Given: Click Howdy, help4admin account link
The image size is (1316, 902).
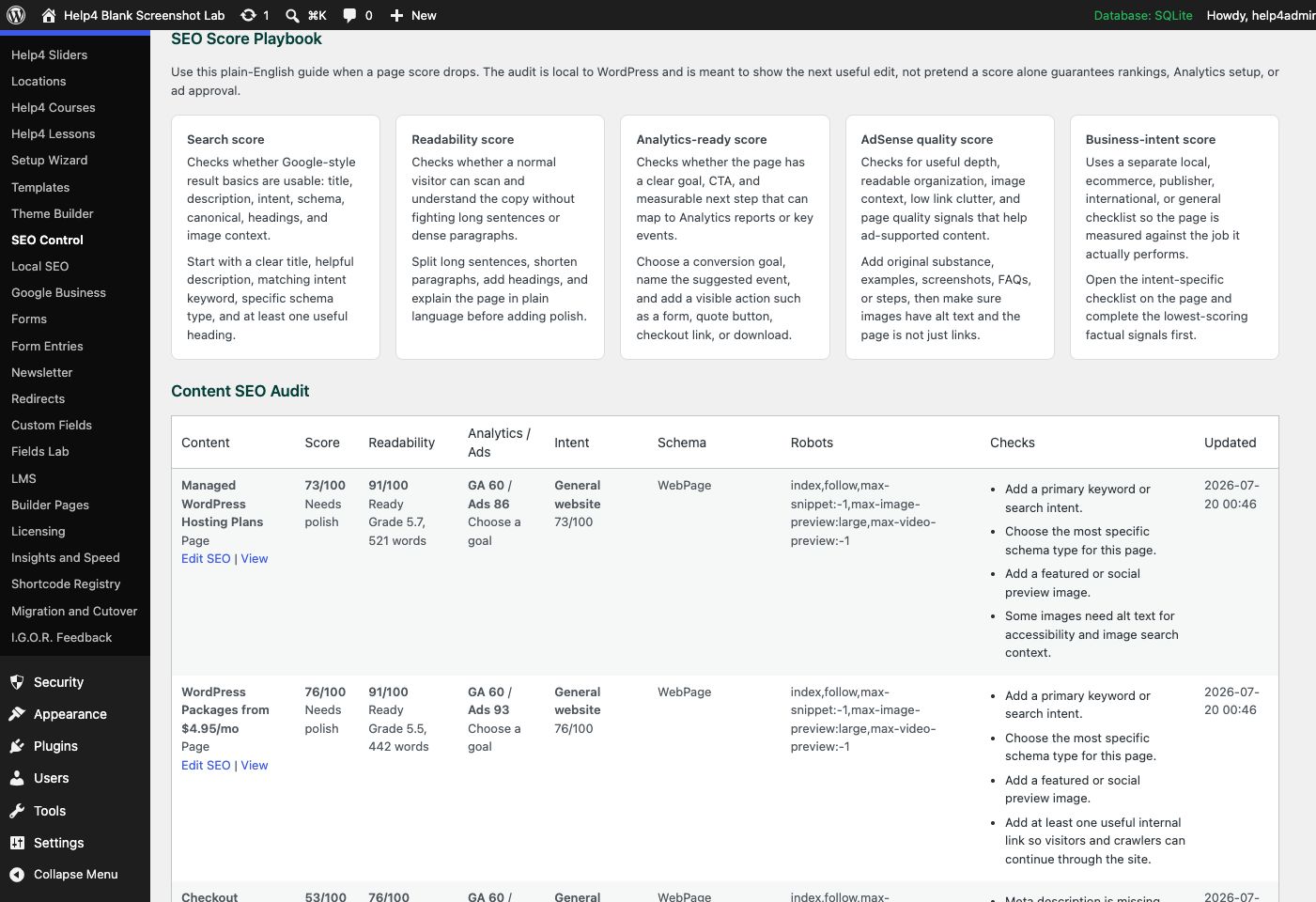Looking at the screenshot, I should point(1261,15).
